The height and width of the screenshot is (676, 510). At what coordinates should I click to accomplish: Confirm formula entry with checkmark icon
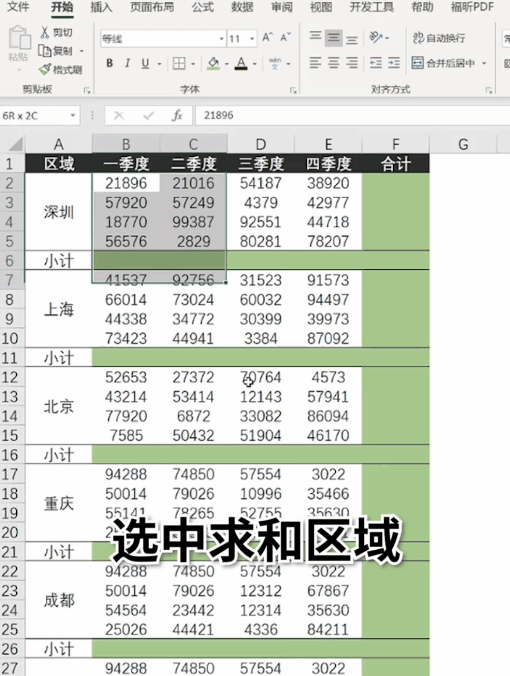click(149, 116)
